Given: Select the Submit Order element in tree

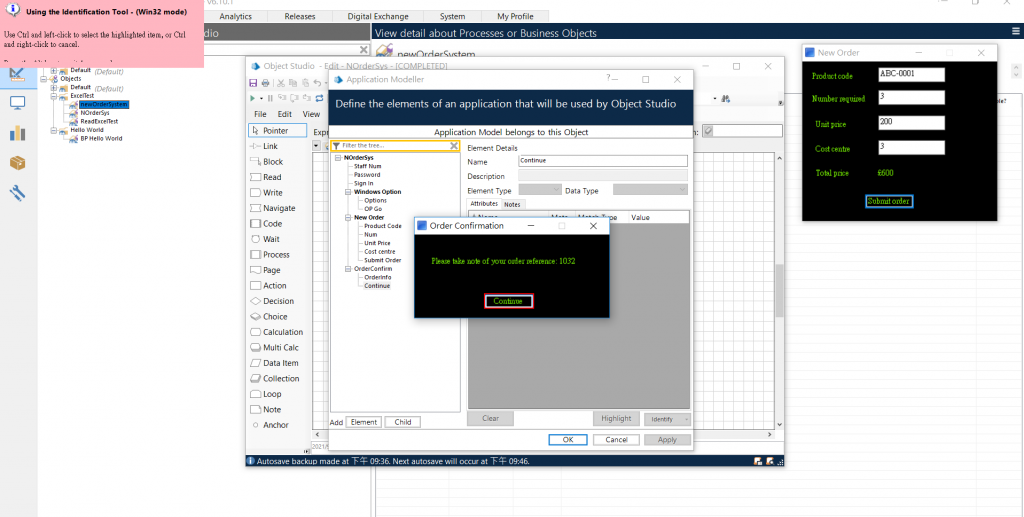Looking at the screenshot, I should (383, 260).
